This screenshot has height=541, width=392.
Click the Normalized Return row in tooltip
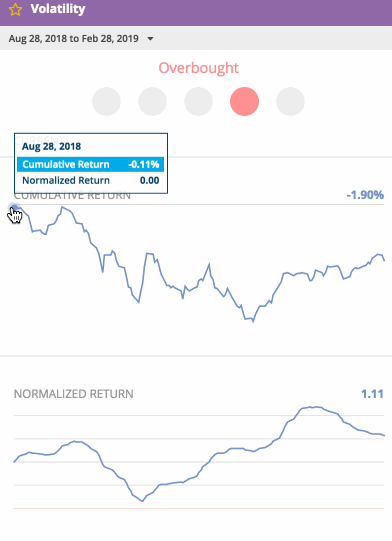90,180
